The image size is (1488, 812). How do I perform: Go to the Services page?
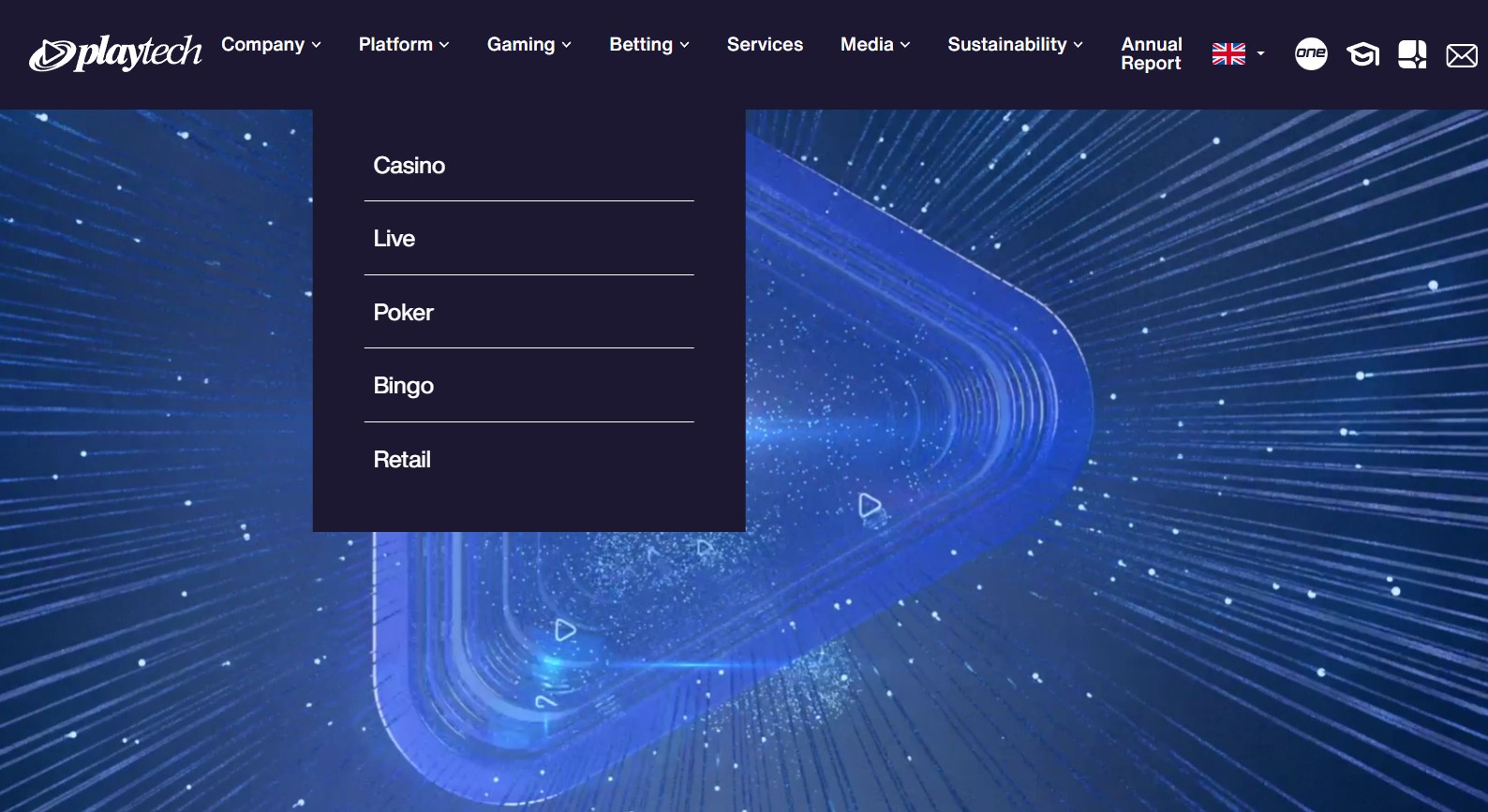click(x=765, y=44)
